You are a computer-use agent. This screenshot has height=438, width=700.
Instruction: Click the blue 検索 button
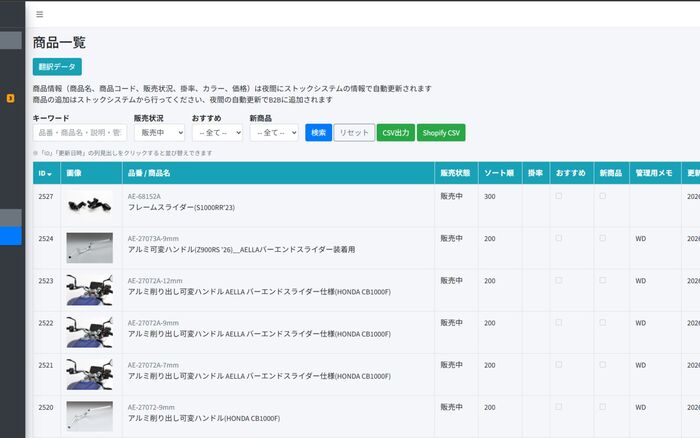point(318,133)
